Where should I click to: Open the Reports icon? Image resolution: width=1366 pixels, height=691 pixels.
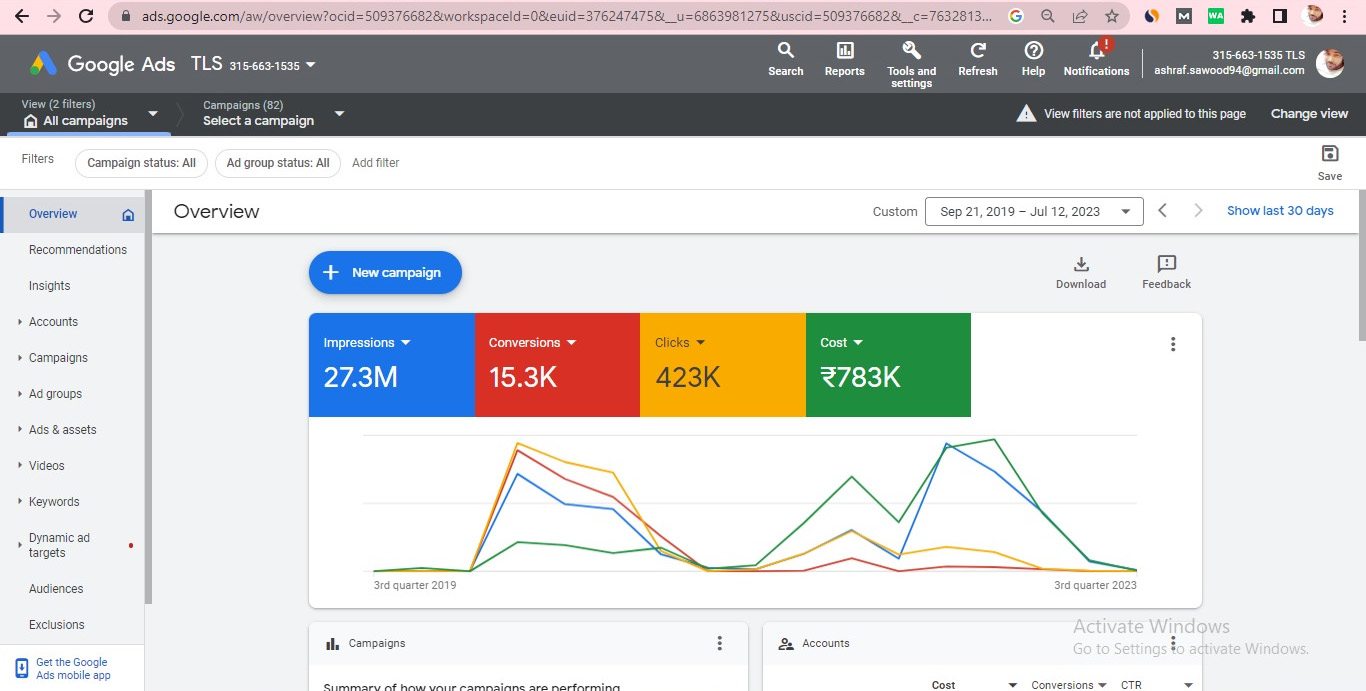coord(844,58)
